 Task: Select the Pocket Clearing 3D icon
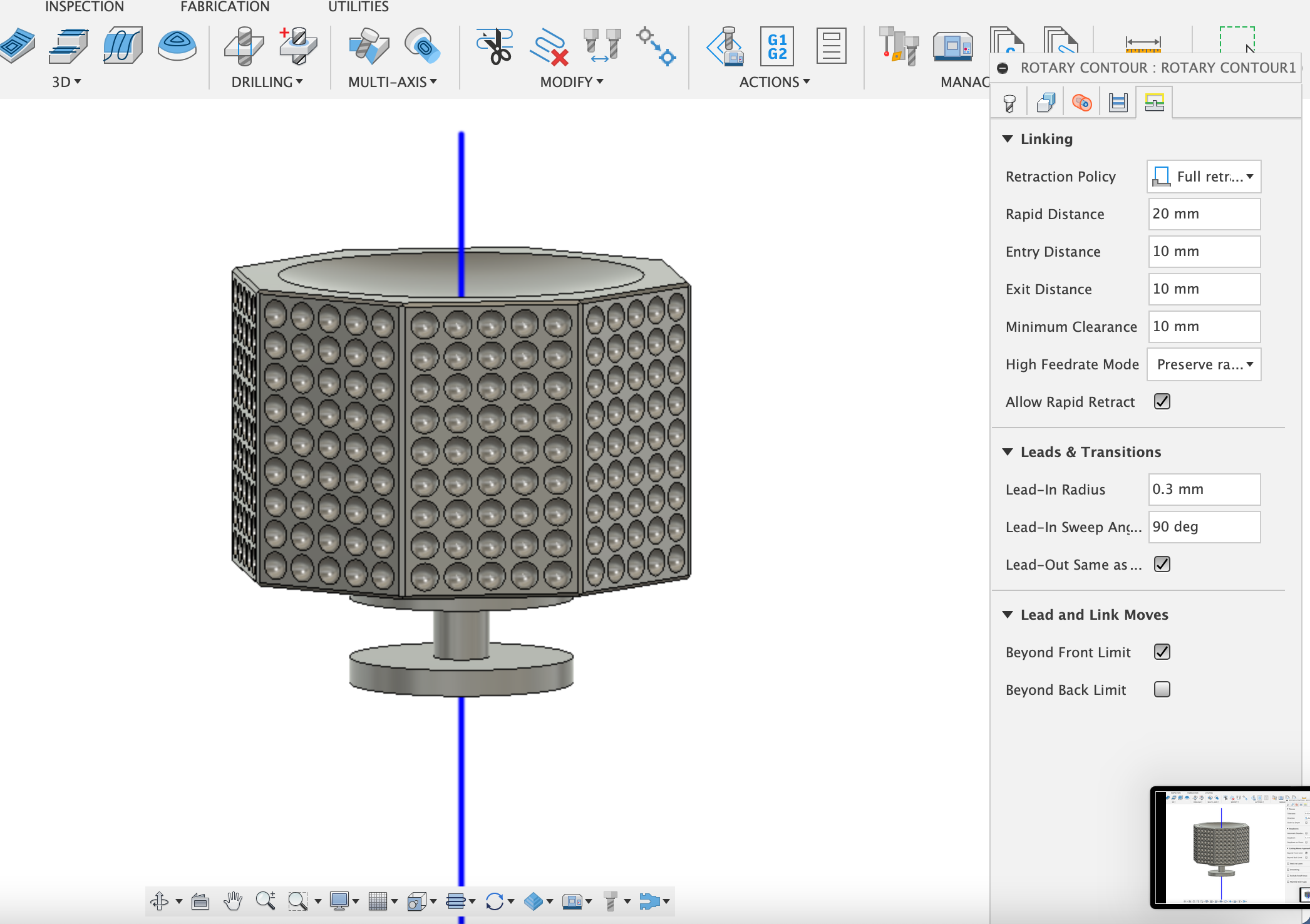pos(69,46)
